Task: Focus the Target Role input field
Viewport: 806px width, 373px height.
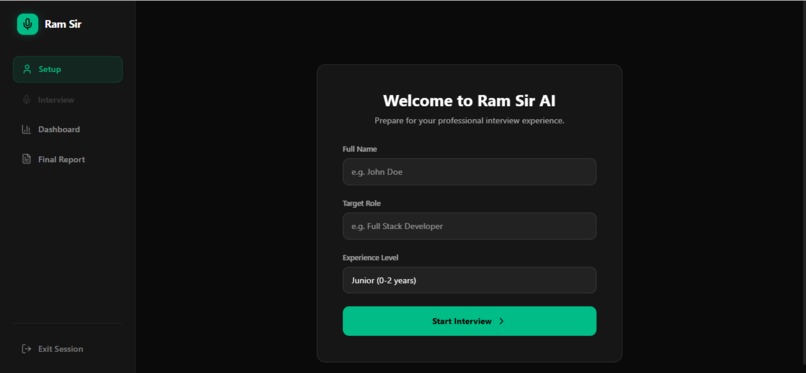Action: click(x=469, y=226)
